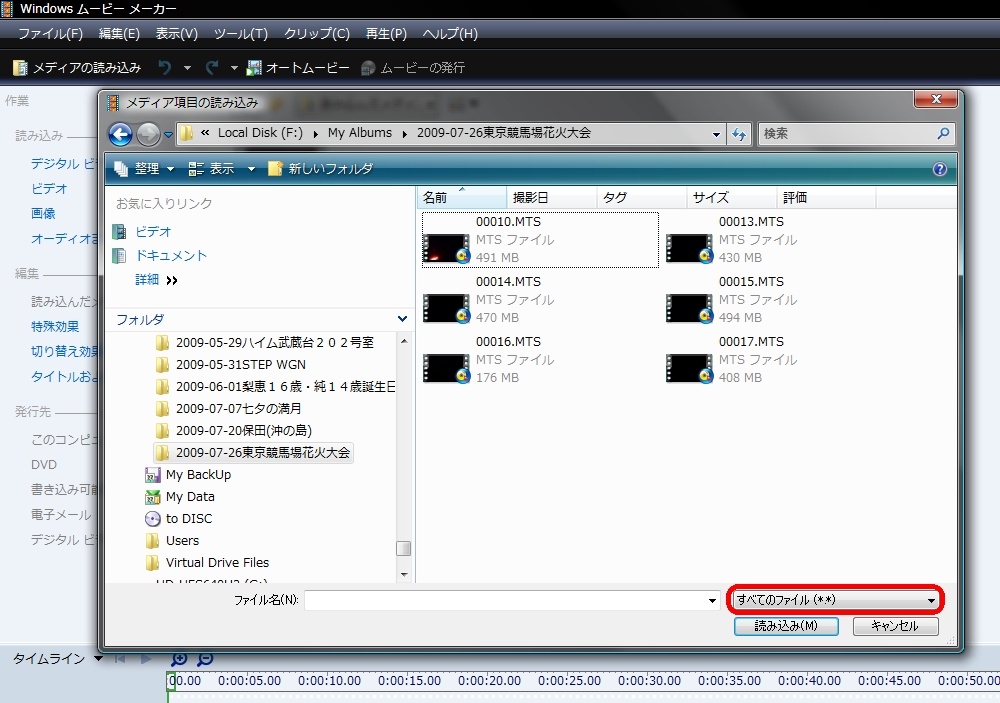Click My Albums in address breadcrumb
This screenshot has height=703, width=1000.
pyautogui.click(x=360, y=133)
